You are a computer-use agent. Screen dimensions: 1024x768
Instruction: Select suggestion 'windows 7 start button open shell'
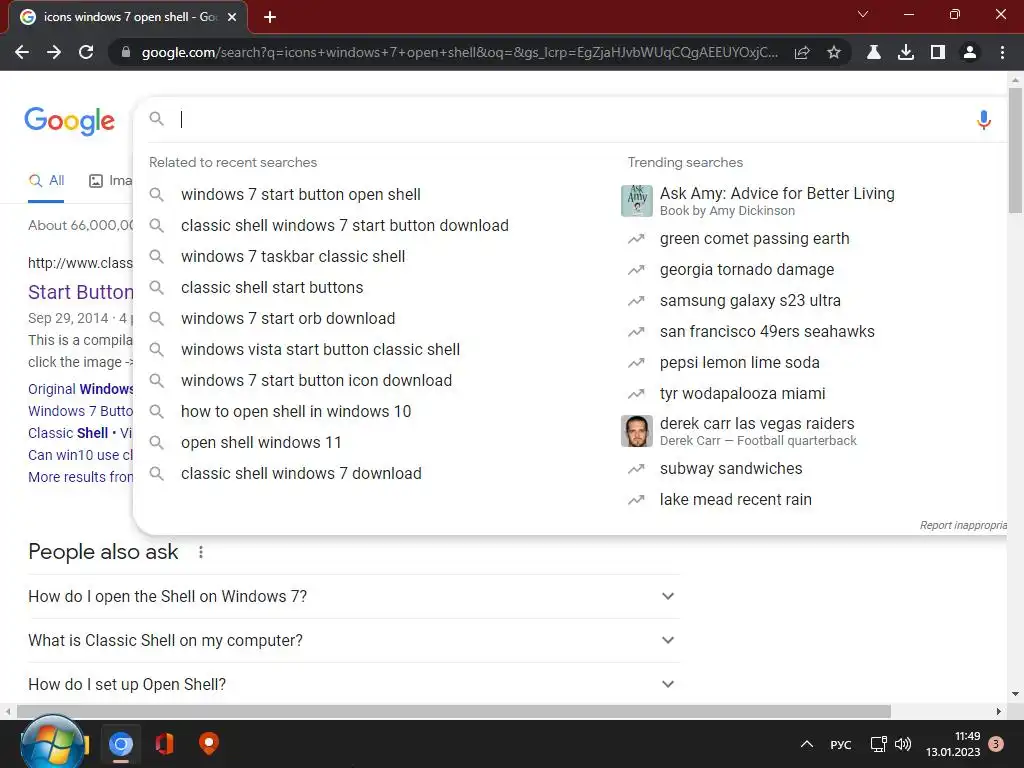300,195
